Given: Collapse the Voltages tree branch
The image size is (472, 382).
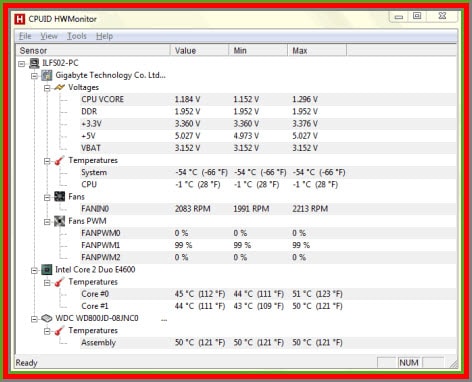Looking at the screenshot, I should pos(47,88).
